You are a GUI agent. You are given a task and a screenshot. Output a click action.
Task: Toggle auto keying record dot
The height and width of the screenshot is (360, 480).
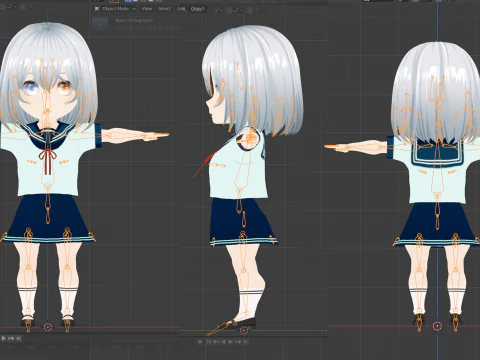pyautogui.click(x=200, y=342)
